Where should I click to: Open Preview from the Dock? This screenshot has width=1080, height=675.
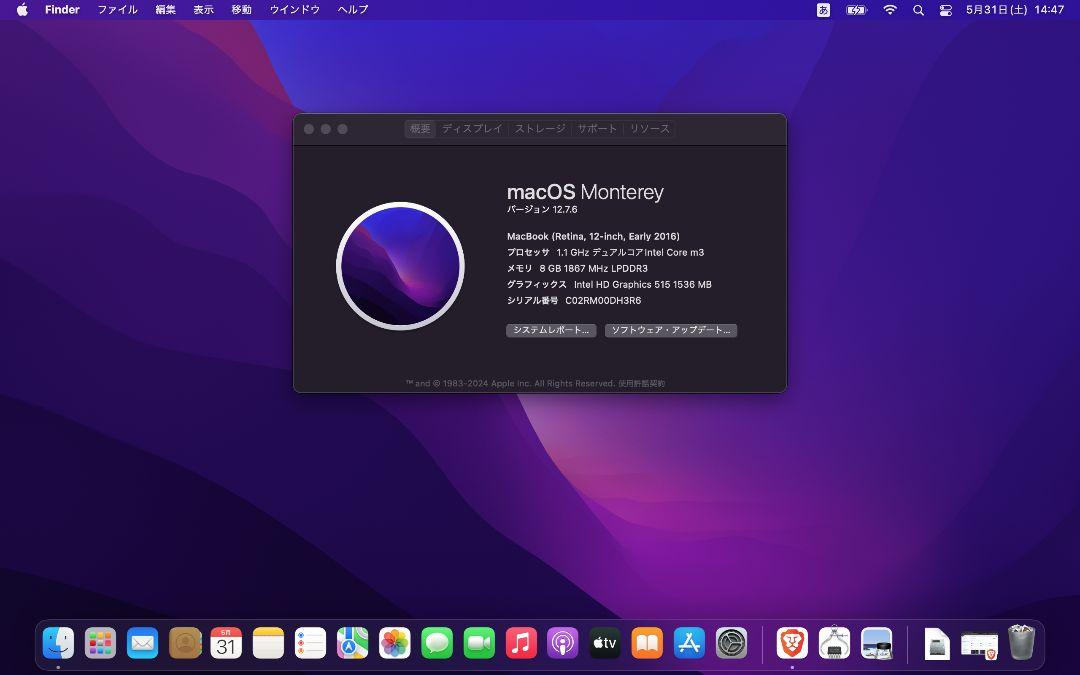point(876,643)
